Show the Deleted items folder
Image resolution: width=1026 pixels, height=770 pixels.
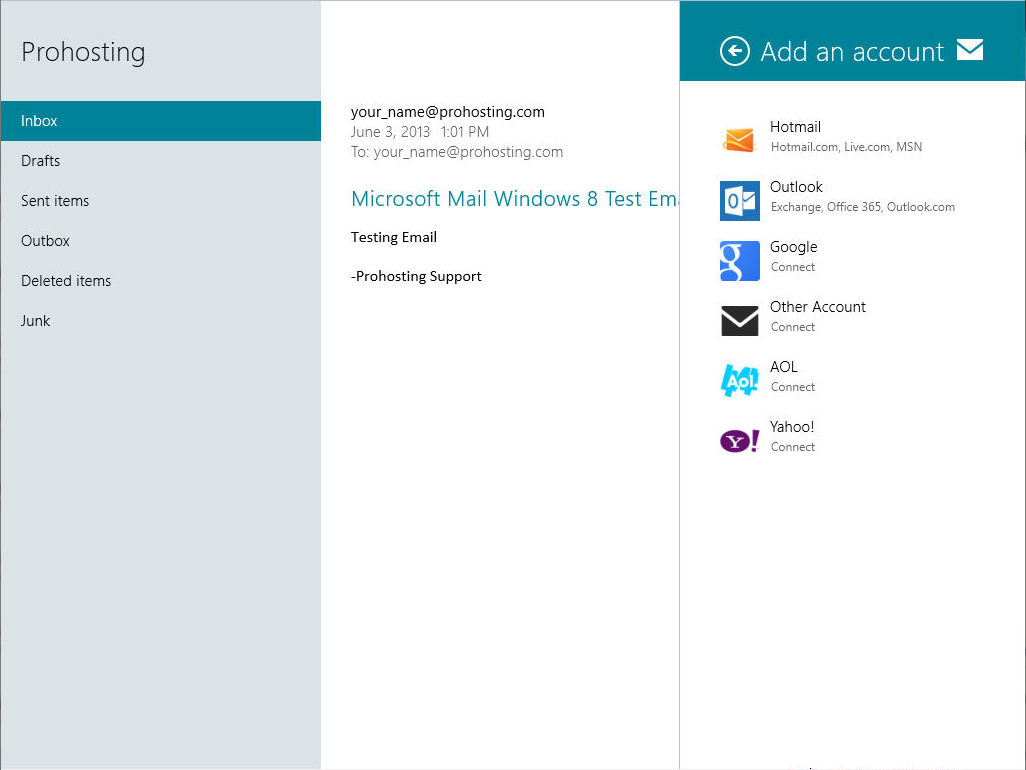(161, 281)
